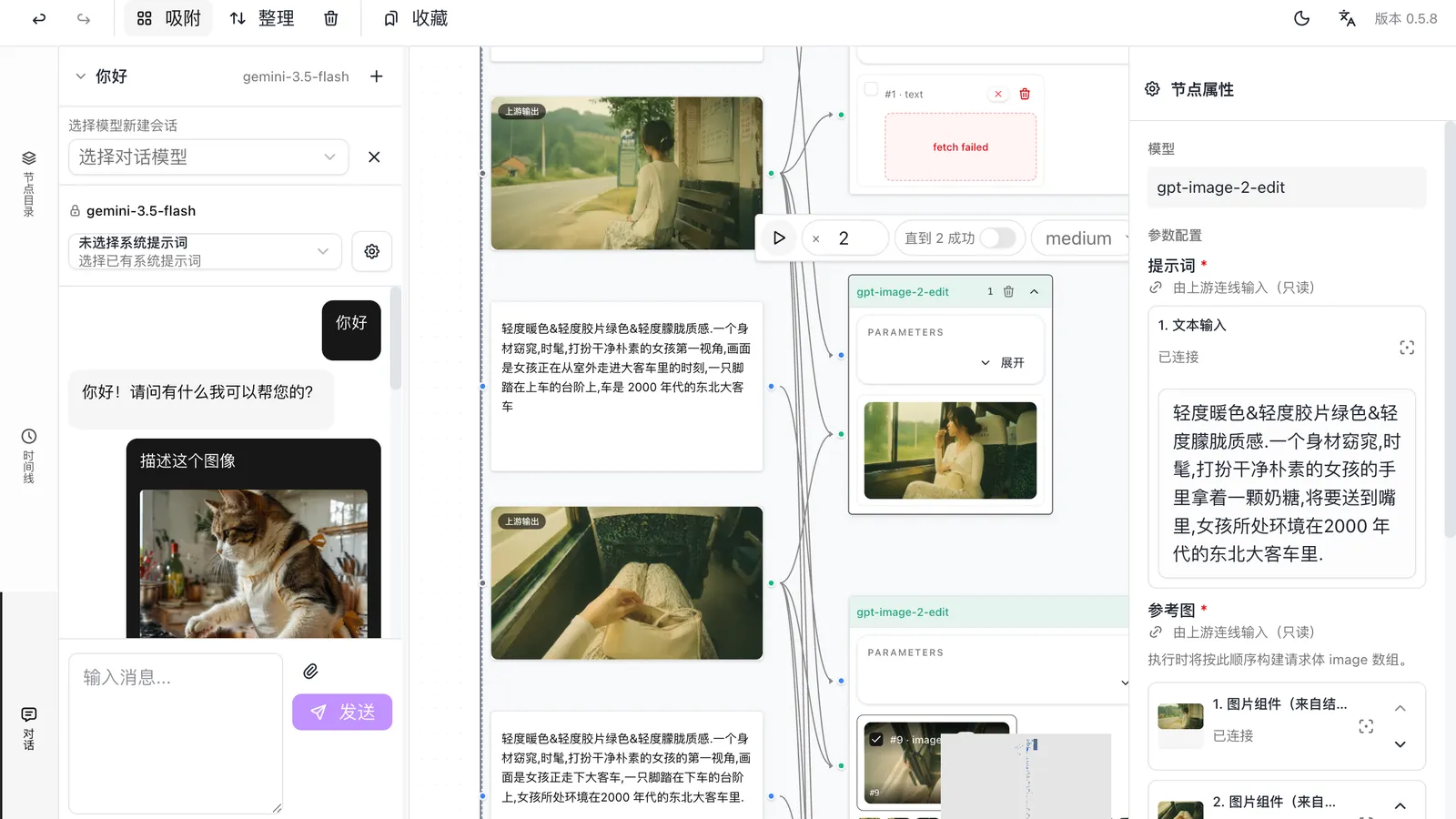The width and height of the screenshot is (1456, 819).
Task: Click the properties panel scrollbar
Action: 1450,329
